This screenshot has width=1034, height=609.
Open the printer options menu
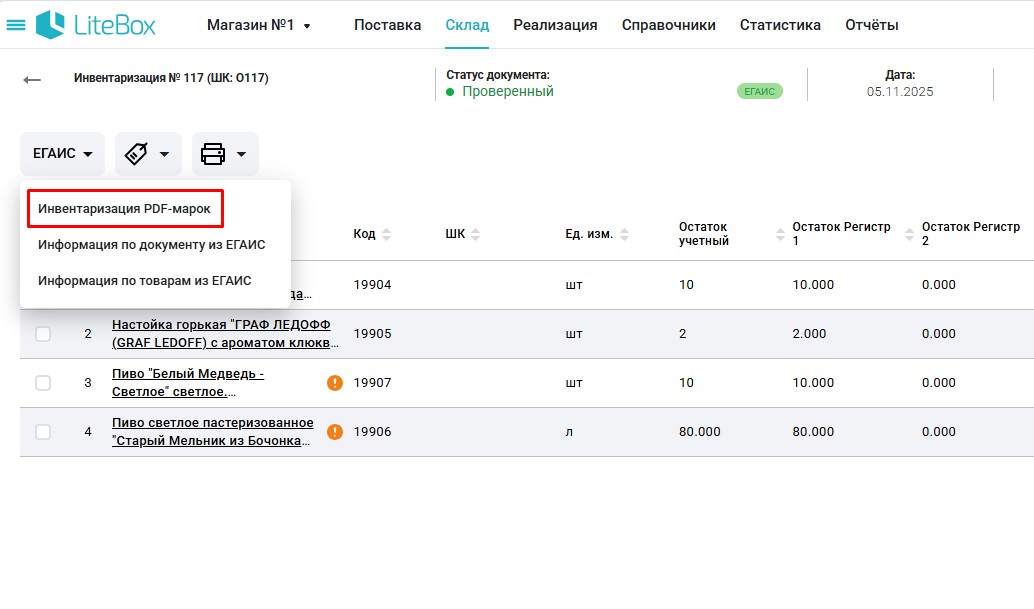click(224, 154)
